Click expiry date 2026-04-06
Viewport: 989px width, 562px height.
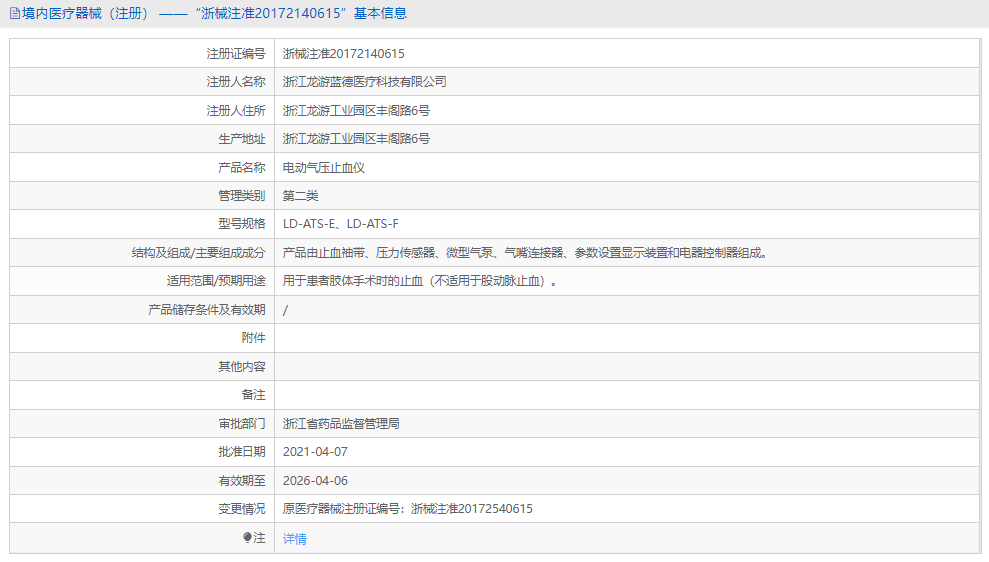point(315,481)
